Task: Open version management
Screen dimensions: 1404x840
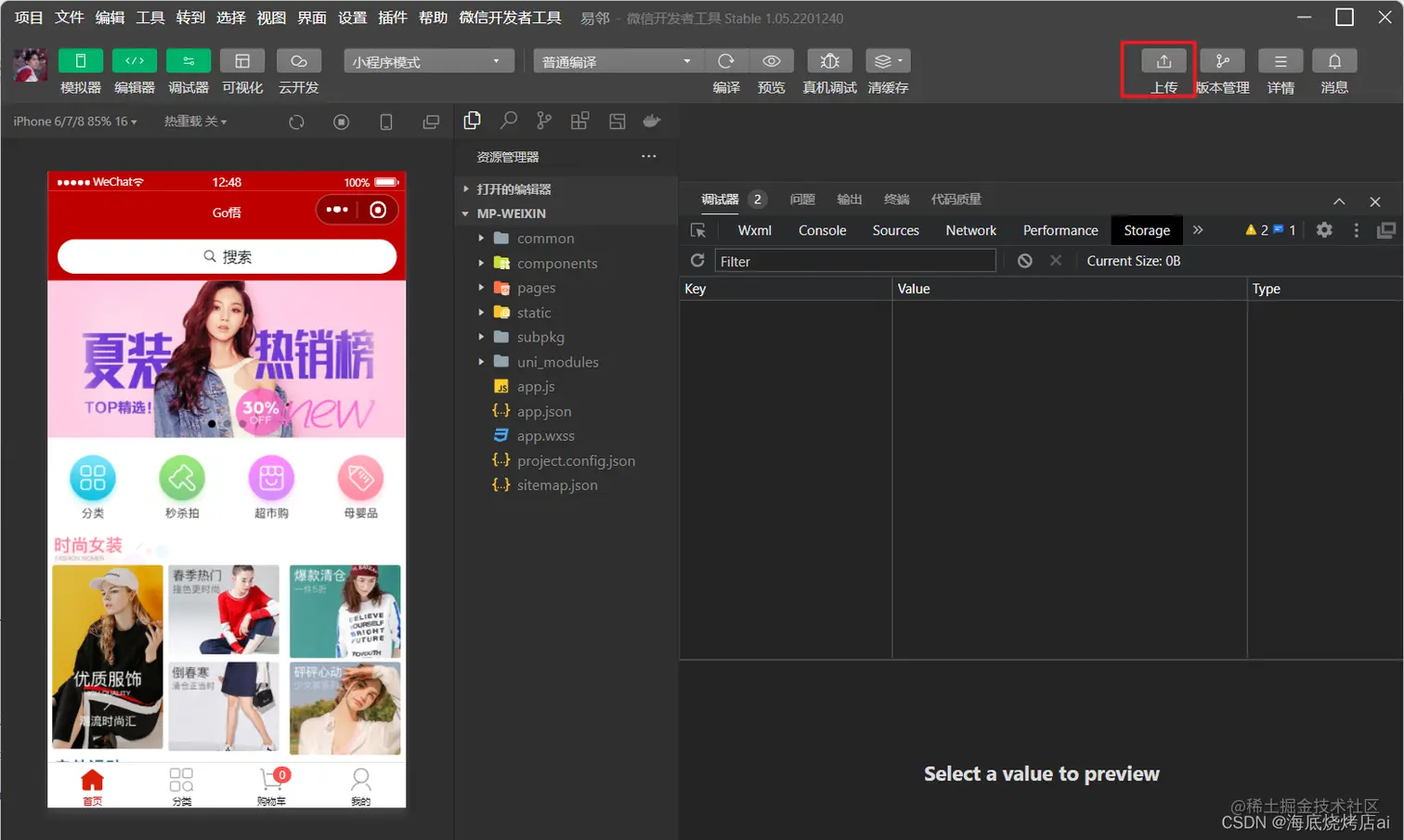Action: [x=1223, y=61]
